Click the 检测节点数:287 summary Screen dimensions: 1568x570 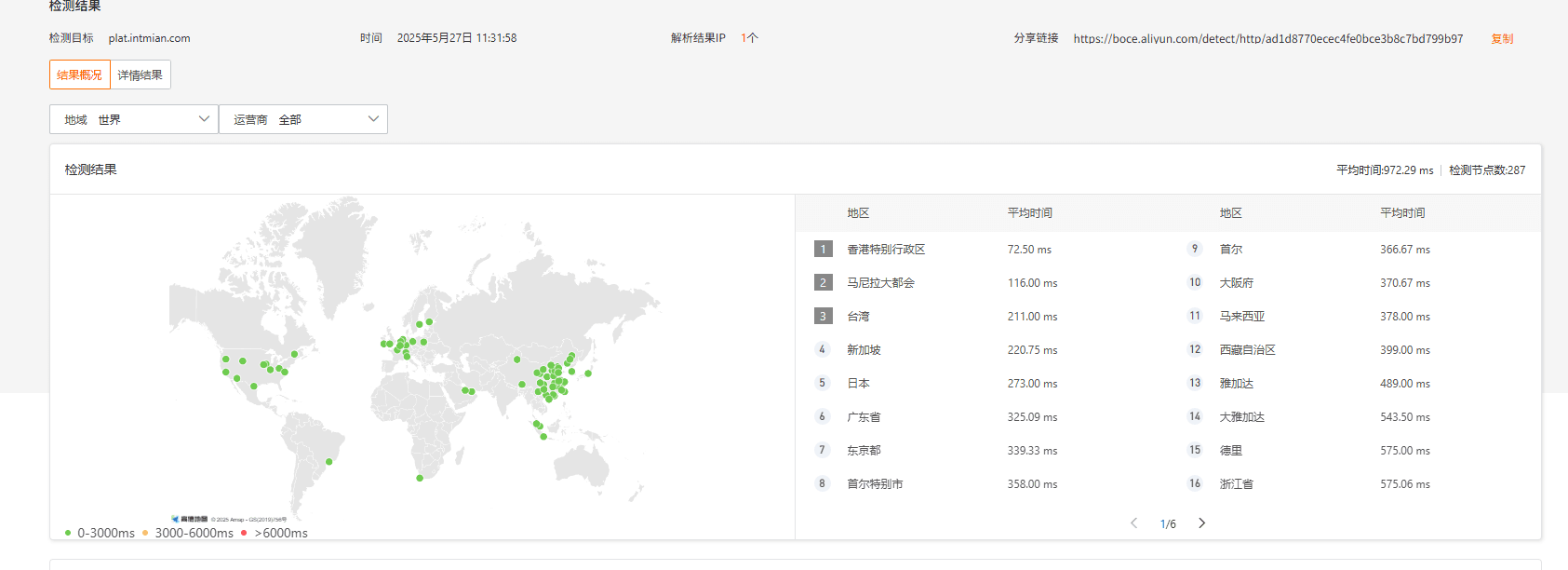tap(1487, 170)
